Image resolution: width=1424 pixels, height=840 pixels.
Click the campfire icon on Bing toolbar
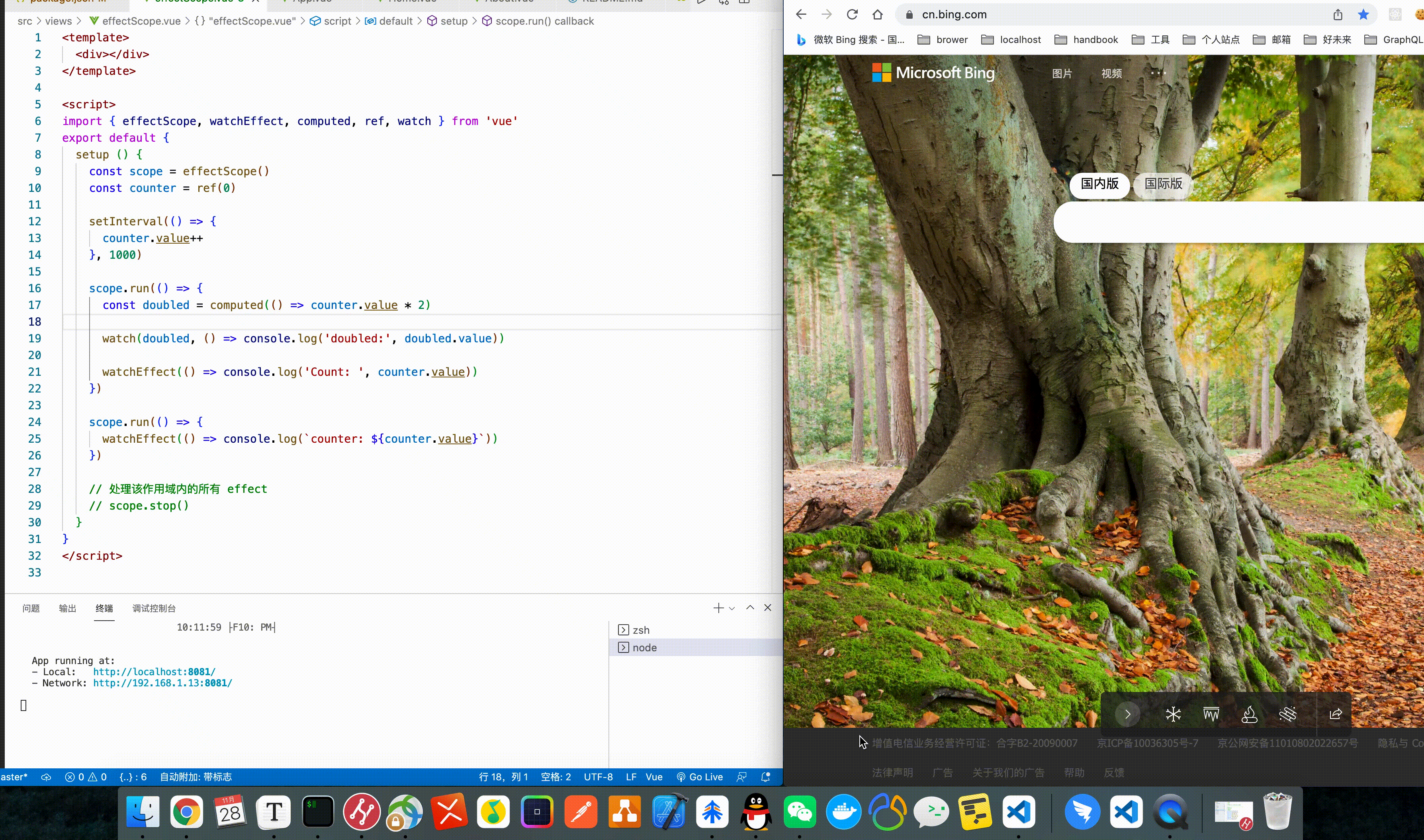click(1249, 714)
